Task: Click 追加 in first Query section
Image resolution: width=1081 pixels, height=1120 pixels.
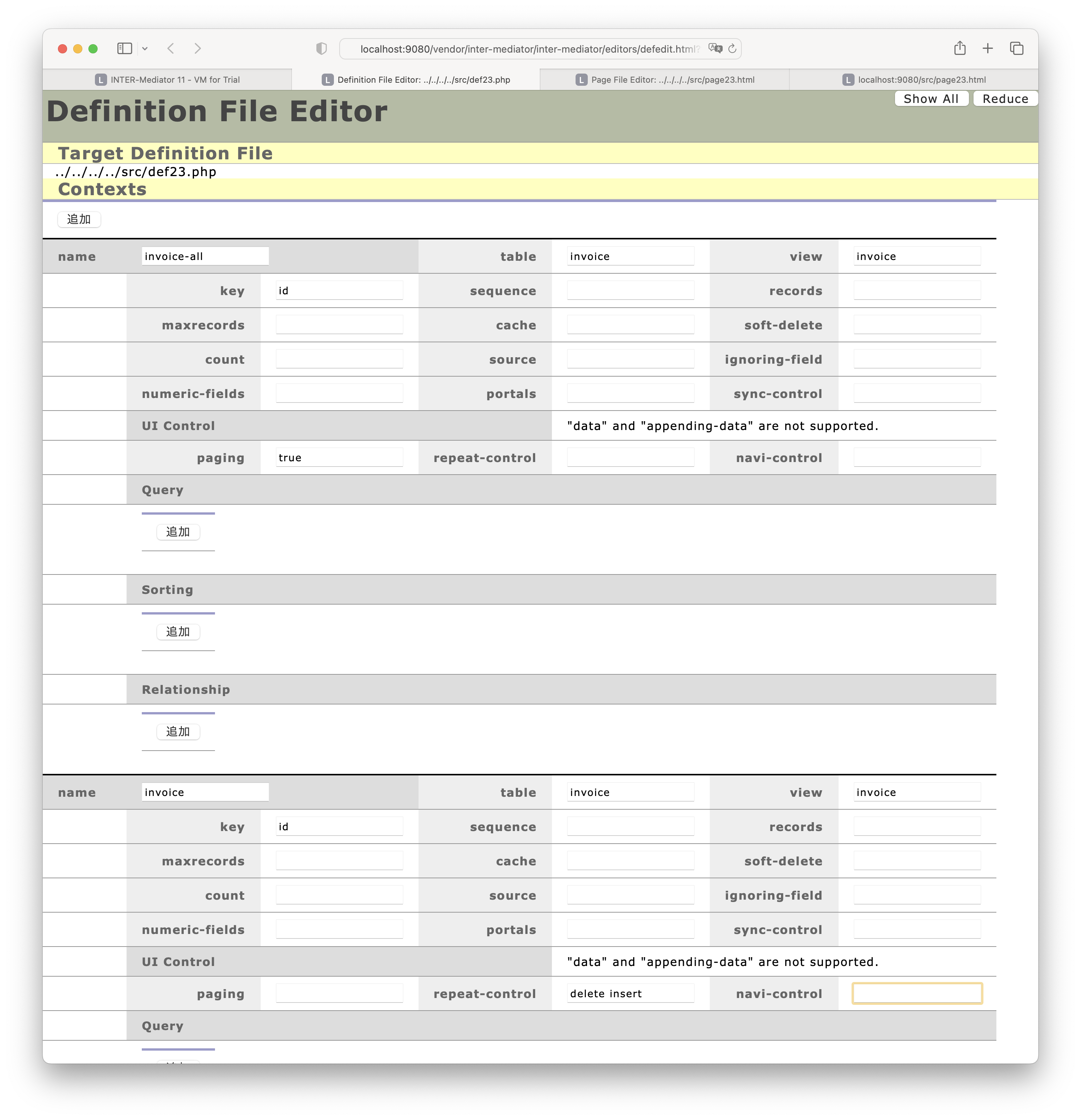Action: [x=178, y=532]
